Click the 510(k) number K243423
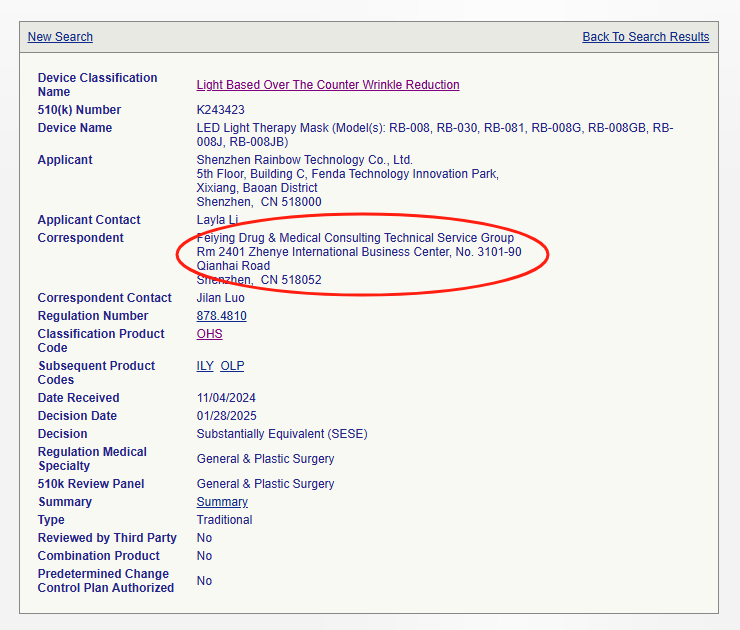 tap(221, 110)
